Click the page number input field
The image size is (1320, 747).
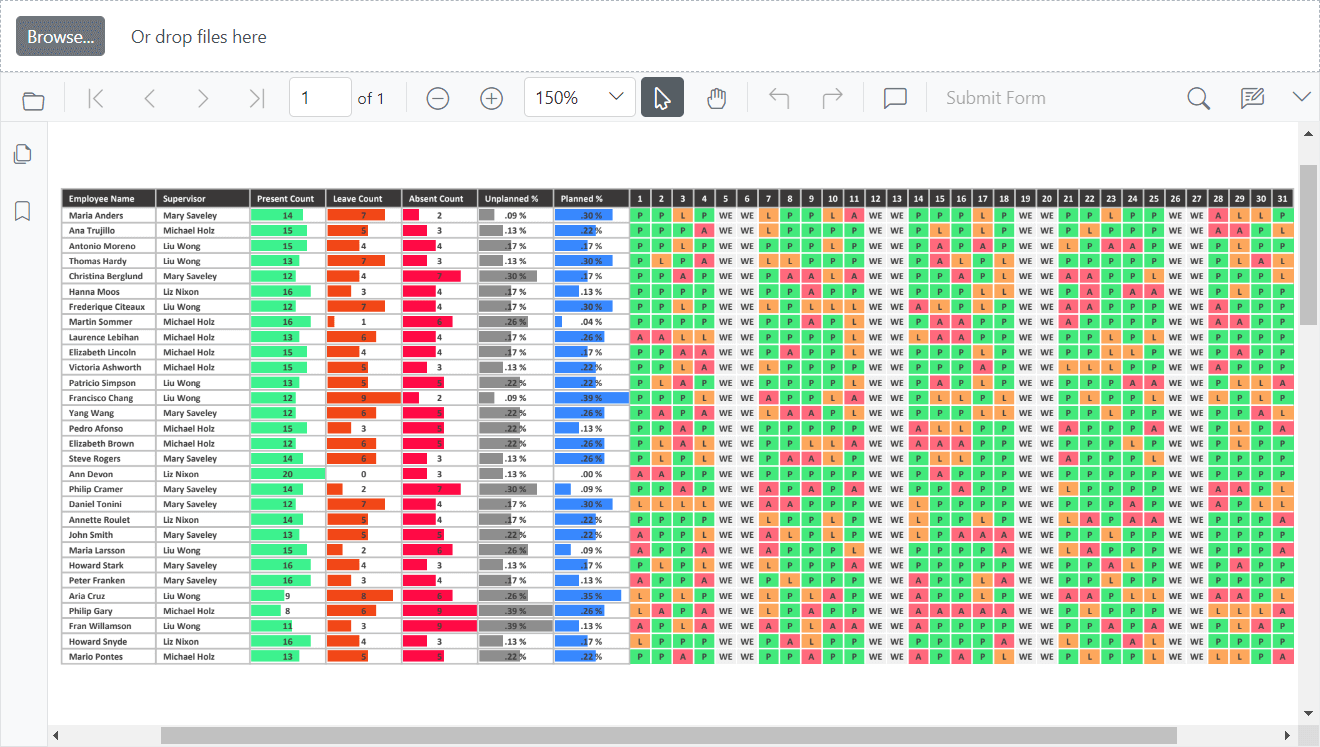320,98
